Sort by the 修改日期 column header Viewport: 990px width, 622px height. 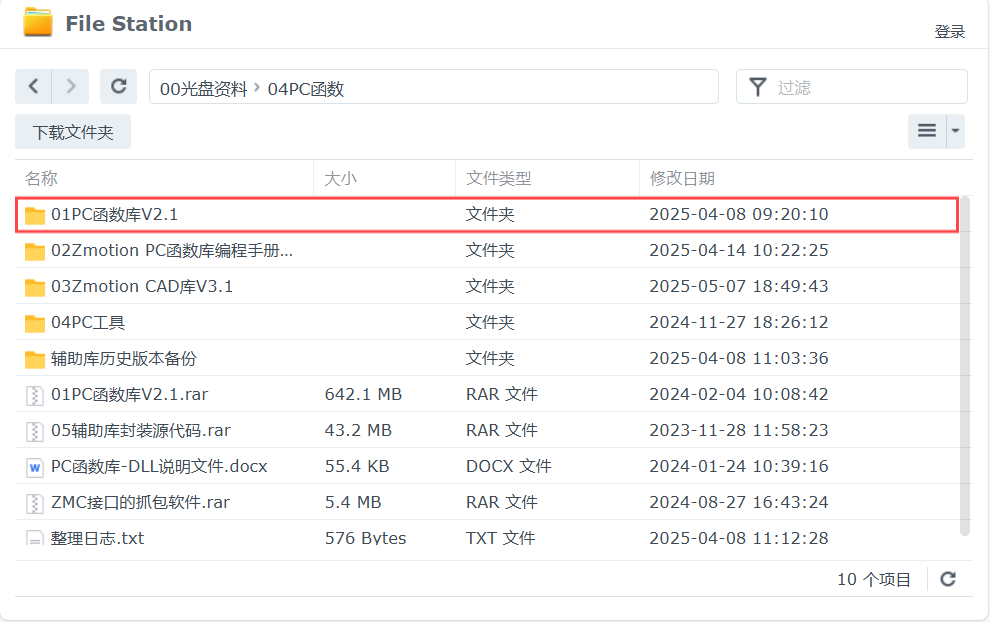pos(806,178)
